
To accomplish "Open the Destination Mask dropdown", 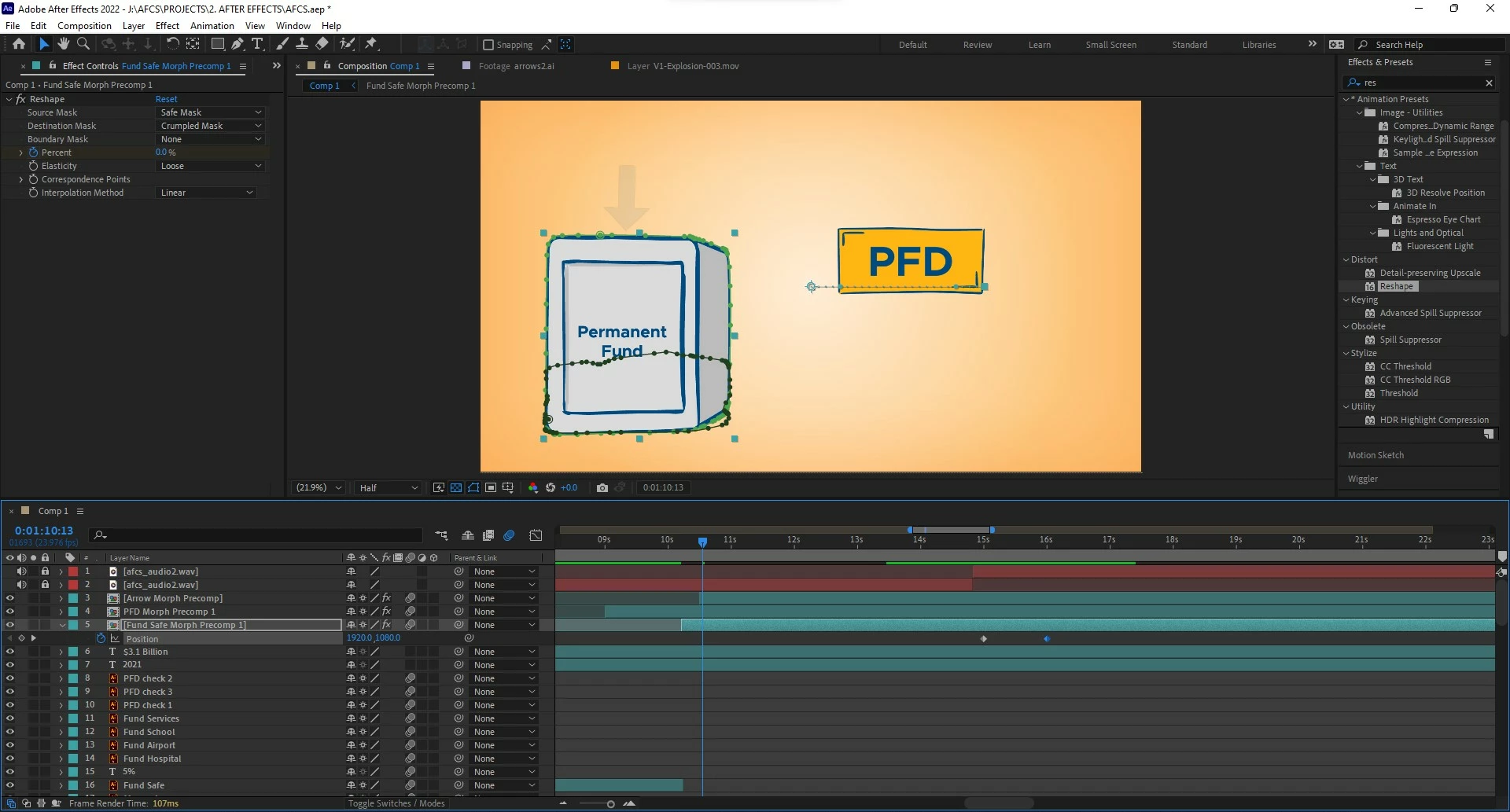I will (x=210, y=126).
